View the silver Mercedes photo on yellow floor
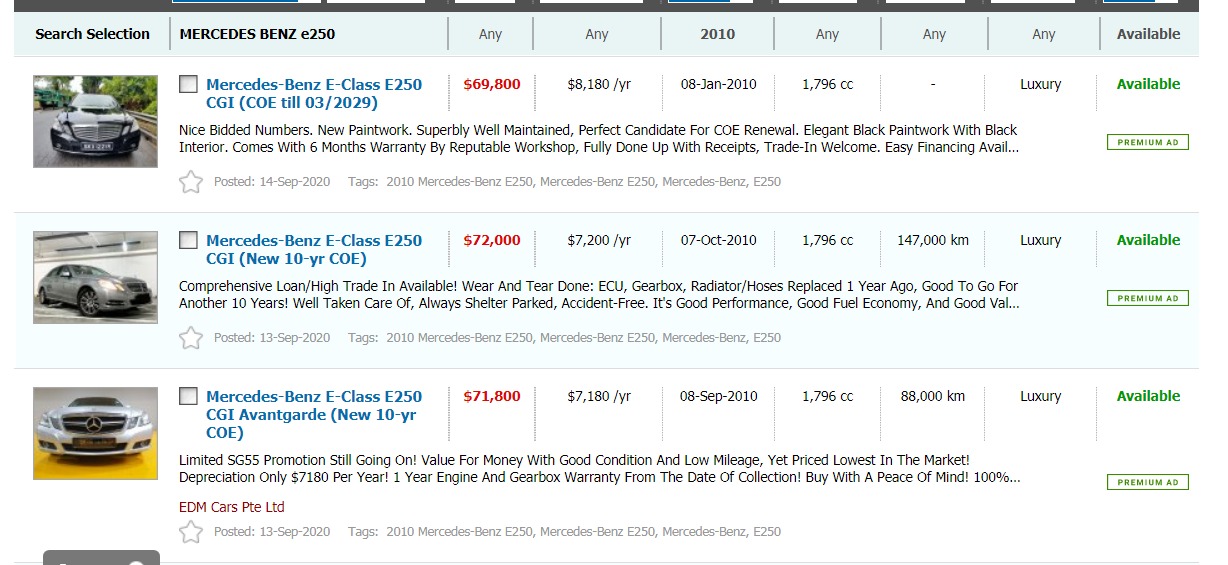Image resolution: width=1228 pixels, height=565 pixels. pos(95,433)
